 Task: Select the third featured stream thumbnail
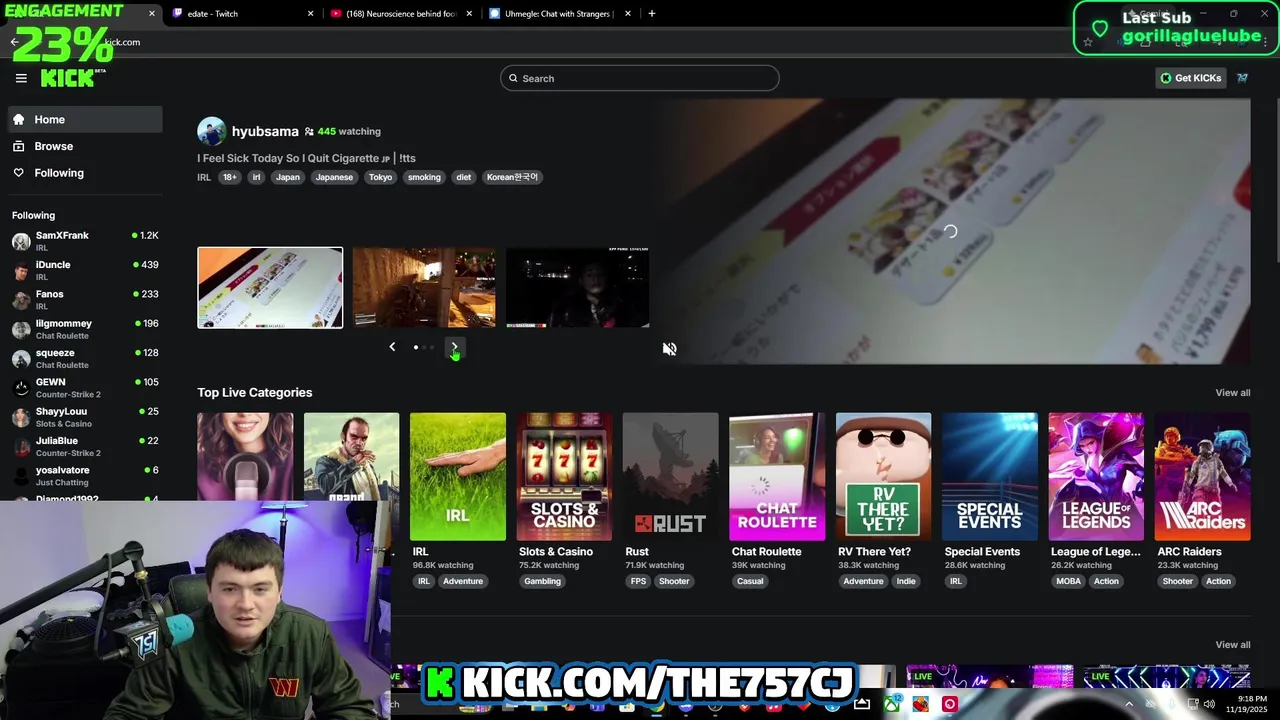[x=577, y=288]
